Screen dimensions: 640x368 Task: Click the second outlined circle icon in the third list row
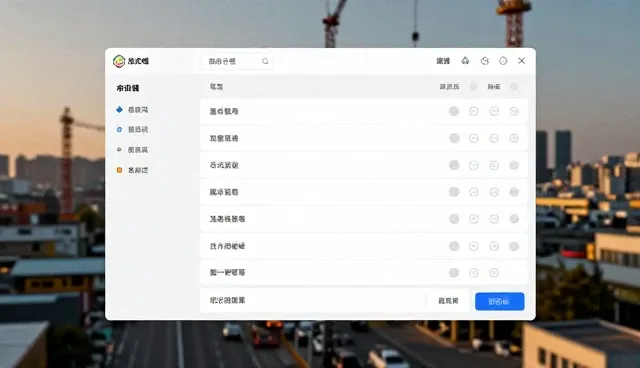494,165
